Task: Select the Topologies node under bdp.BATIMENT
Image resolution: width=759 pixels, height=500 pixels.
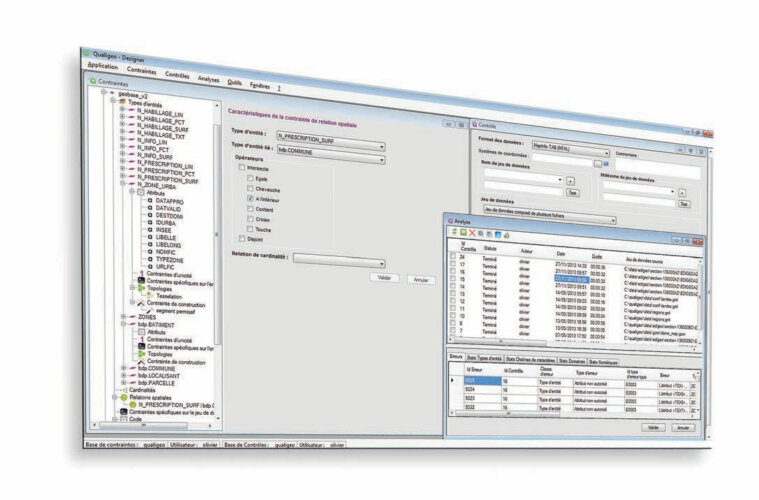Action: [x=160, y=354]
